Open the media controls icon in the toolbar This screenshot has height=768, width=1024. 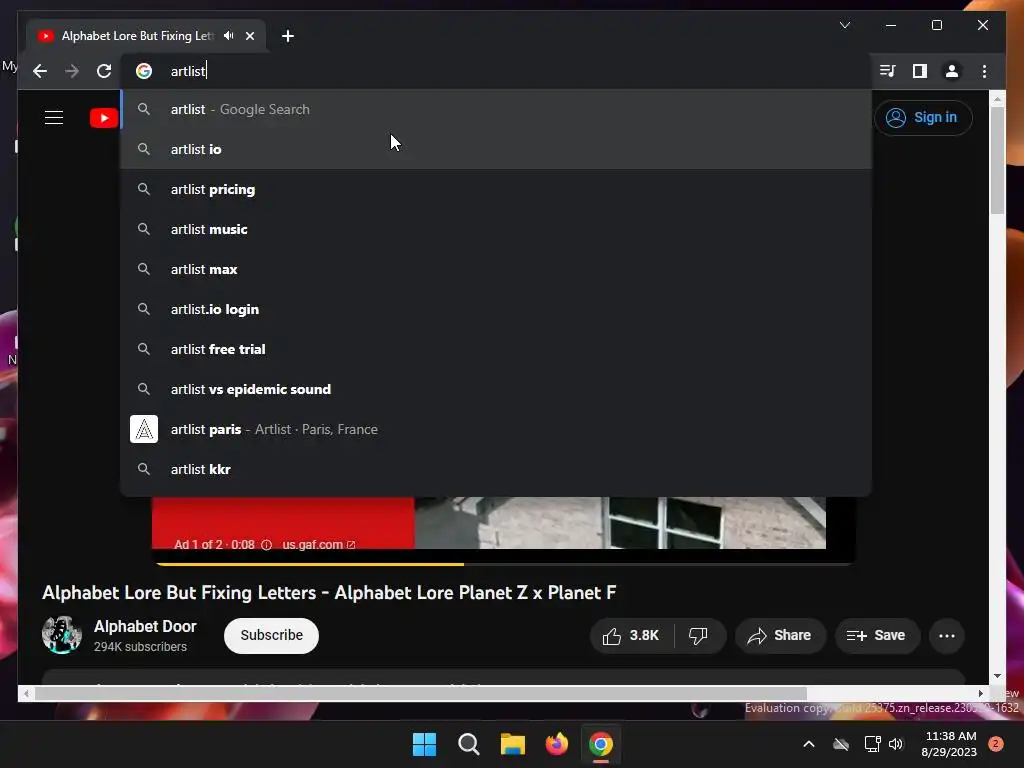(x=888, y=71)
